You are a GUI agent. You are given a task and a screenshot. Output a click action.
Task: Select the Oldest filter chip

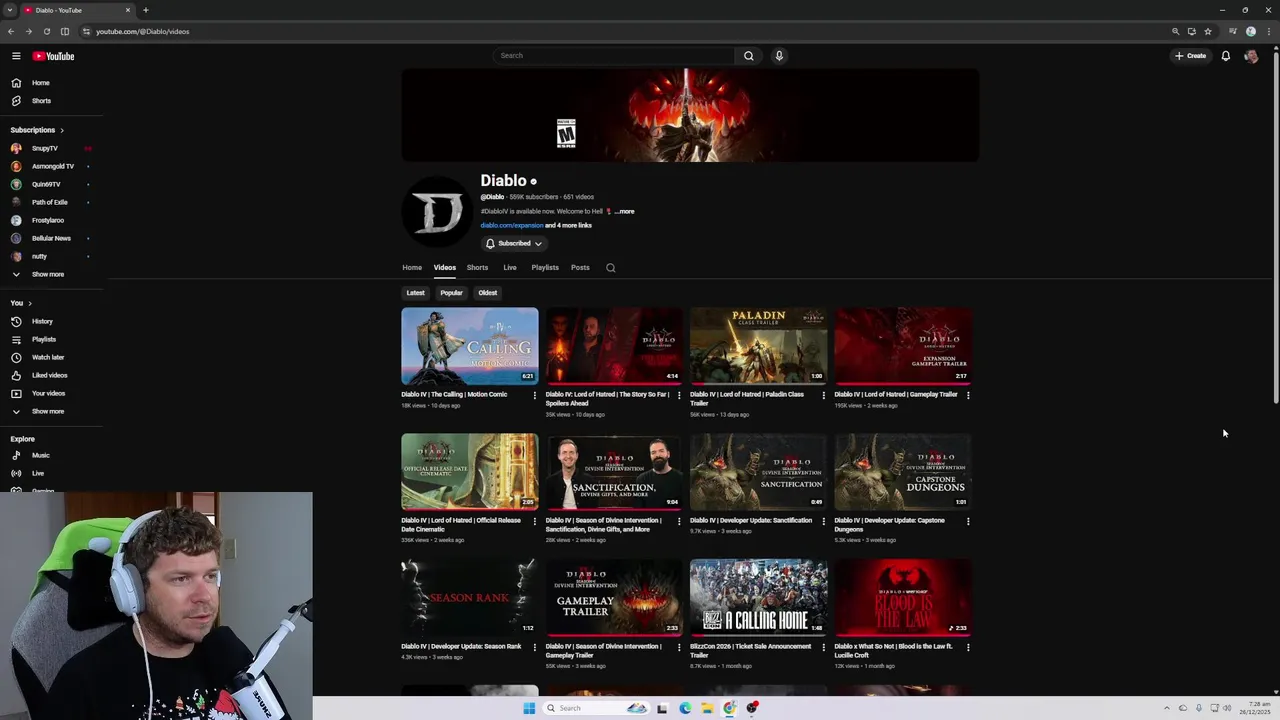(x=487, y=293)
